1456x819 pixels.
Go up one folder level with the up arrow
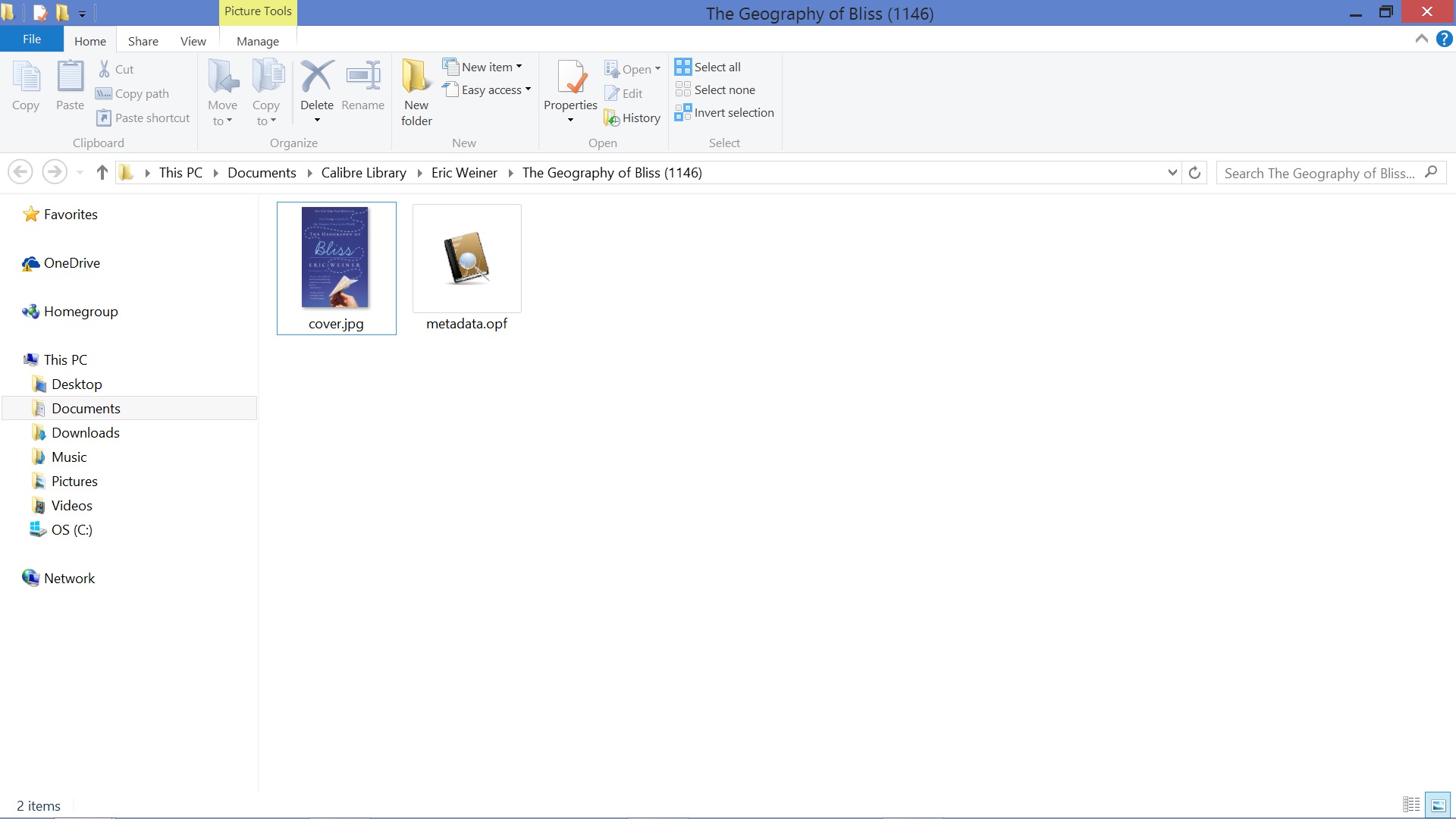tap(102, 173)
